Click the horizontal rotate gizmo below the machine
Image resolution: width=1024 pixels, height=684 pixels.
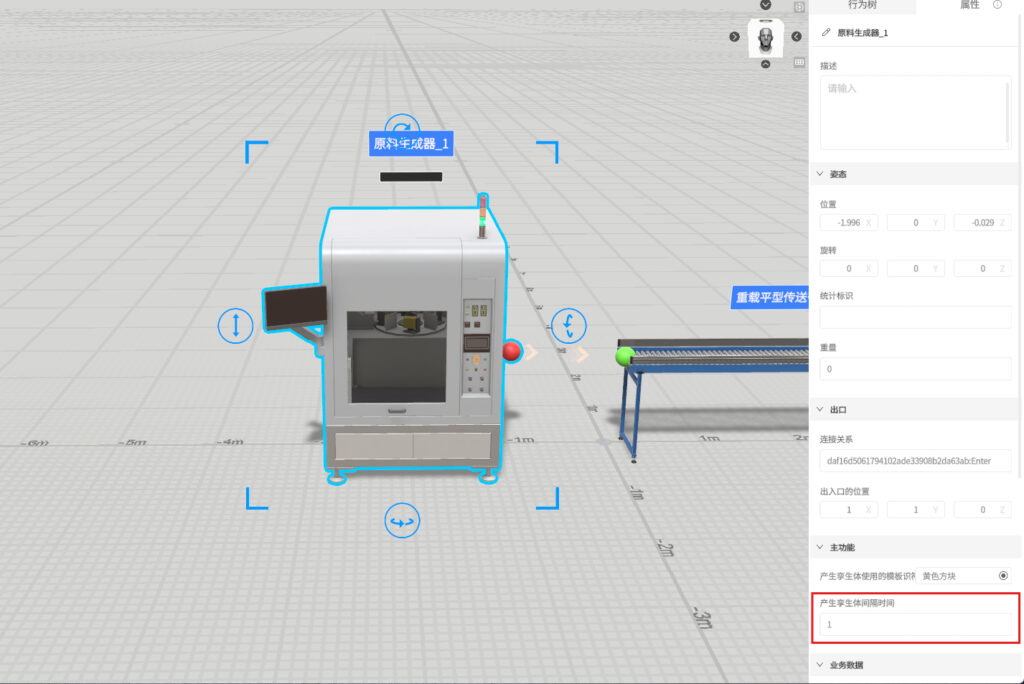coord(402,521)
